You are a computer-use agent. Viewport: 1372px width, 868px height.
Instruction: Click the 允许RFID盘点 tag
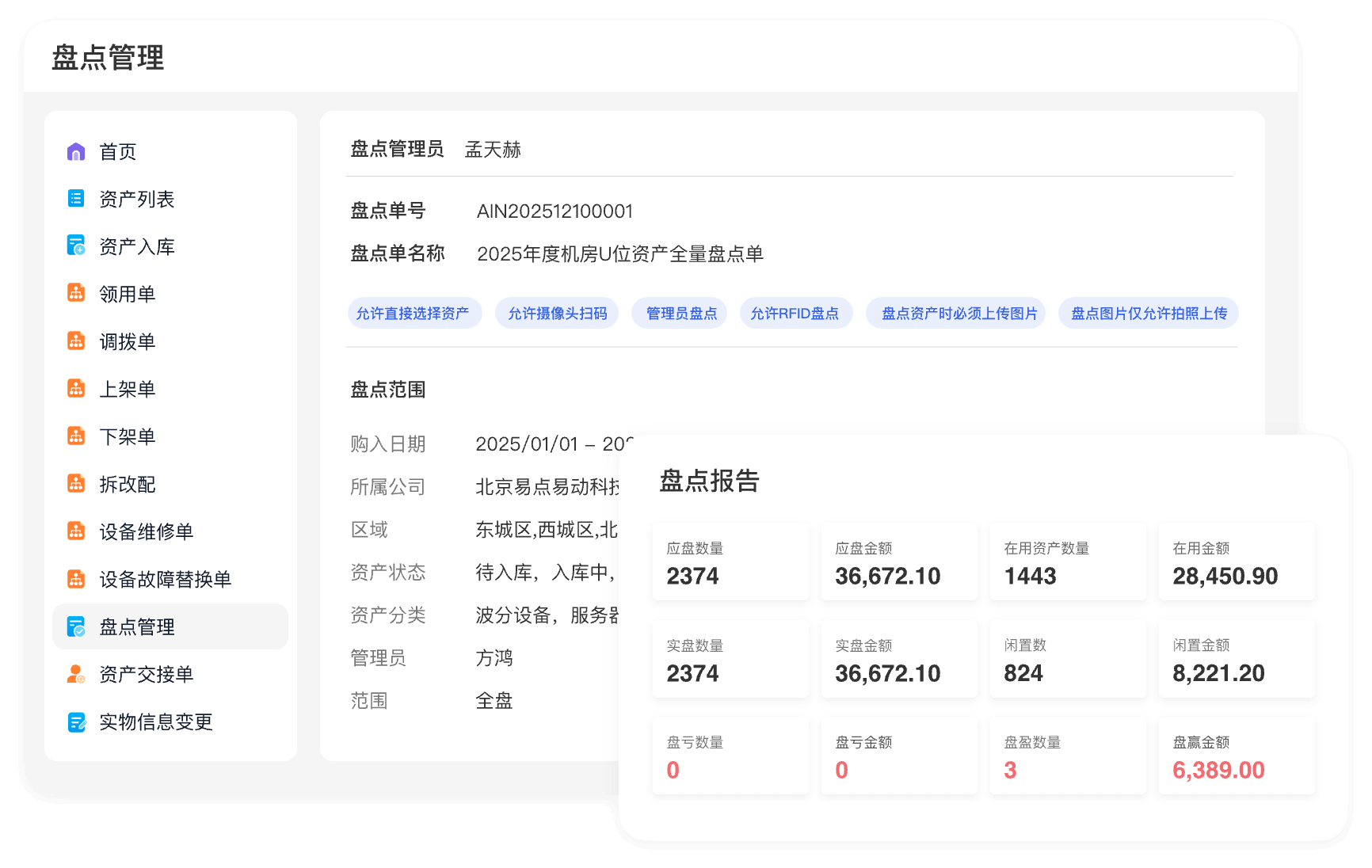(x=795, y=314)
